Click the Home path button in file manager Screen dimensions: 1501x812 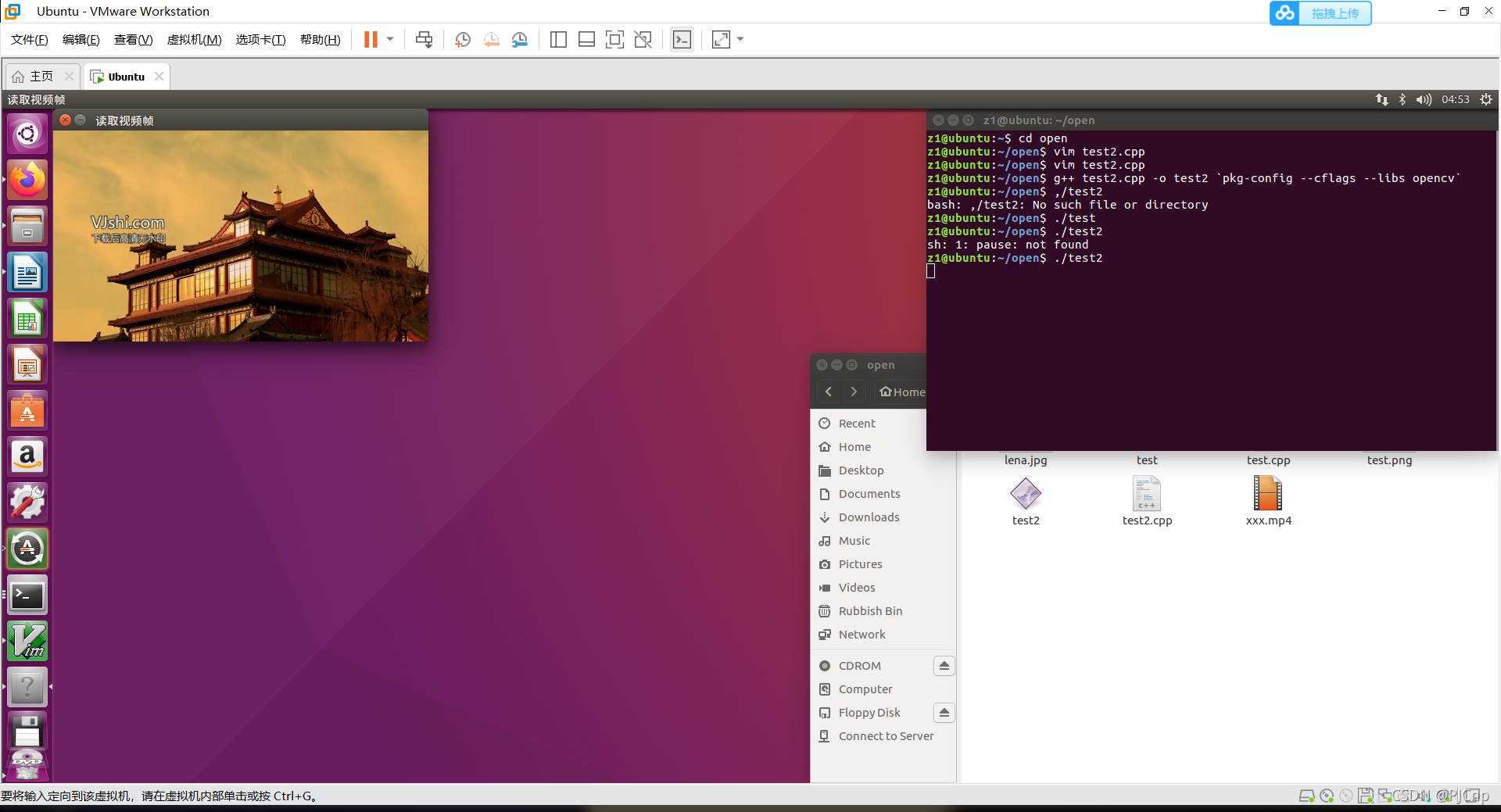(901, 392)
